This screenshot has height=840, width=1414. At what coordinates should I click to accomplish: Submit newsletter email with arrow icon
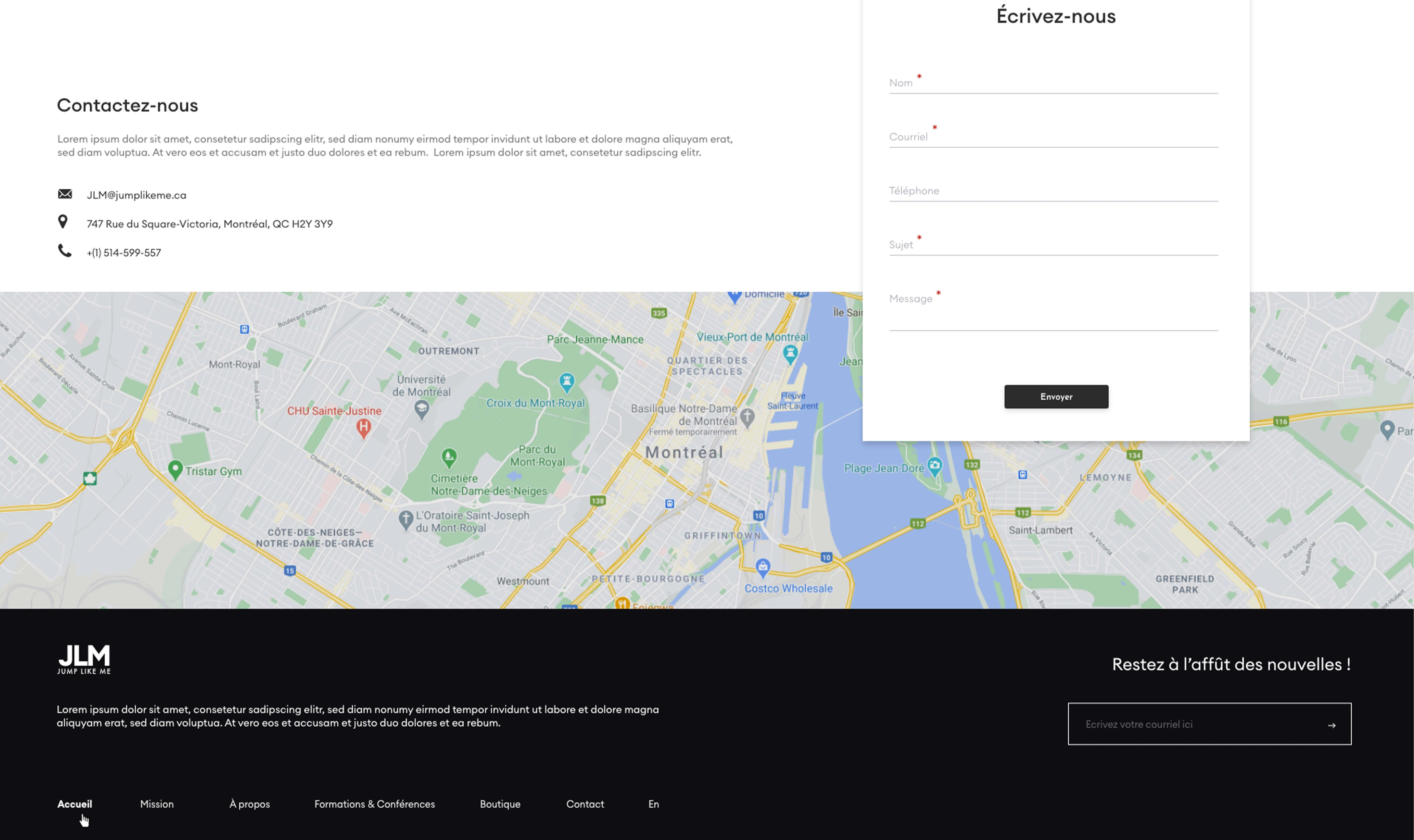1332,725
